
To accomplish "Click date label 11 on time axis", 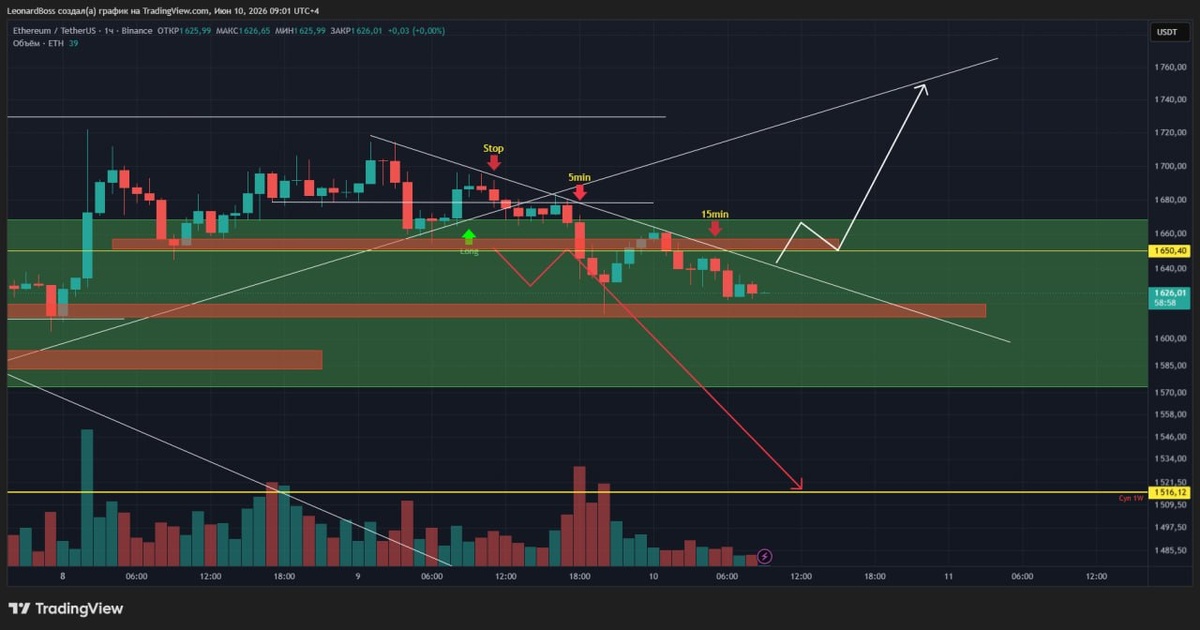I will 947,577.
